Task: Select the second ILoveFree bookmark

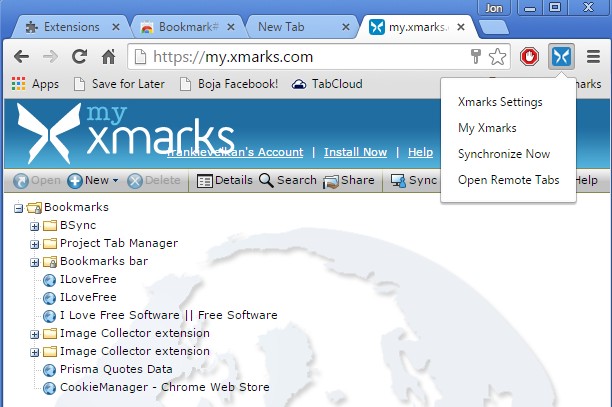Action: [x=88, y=297]
